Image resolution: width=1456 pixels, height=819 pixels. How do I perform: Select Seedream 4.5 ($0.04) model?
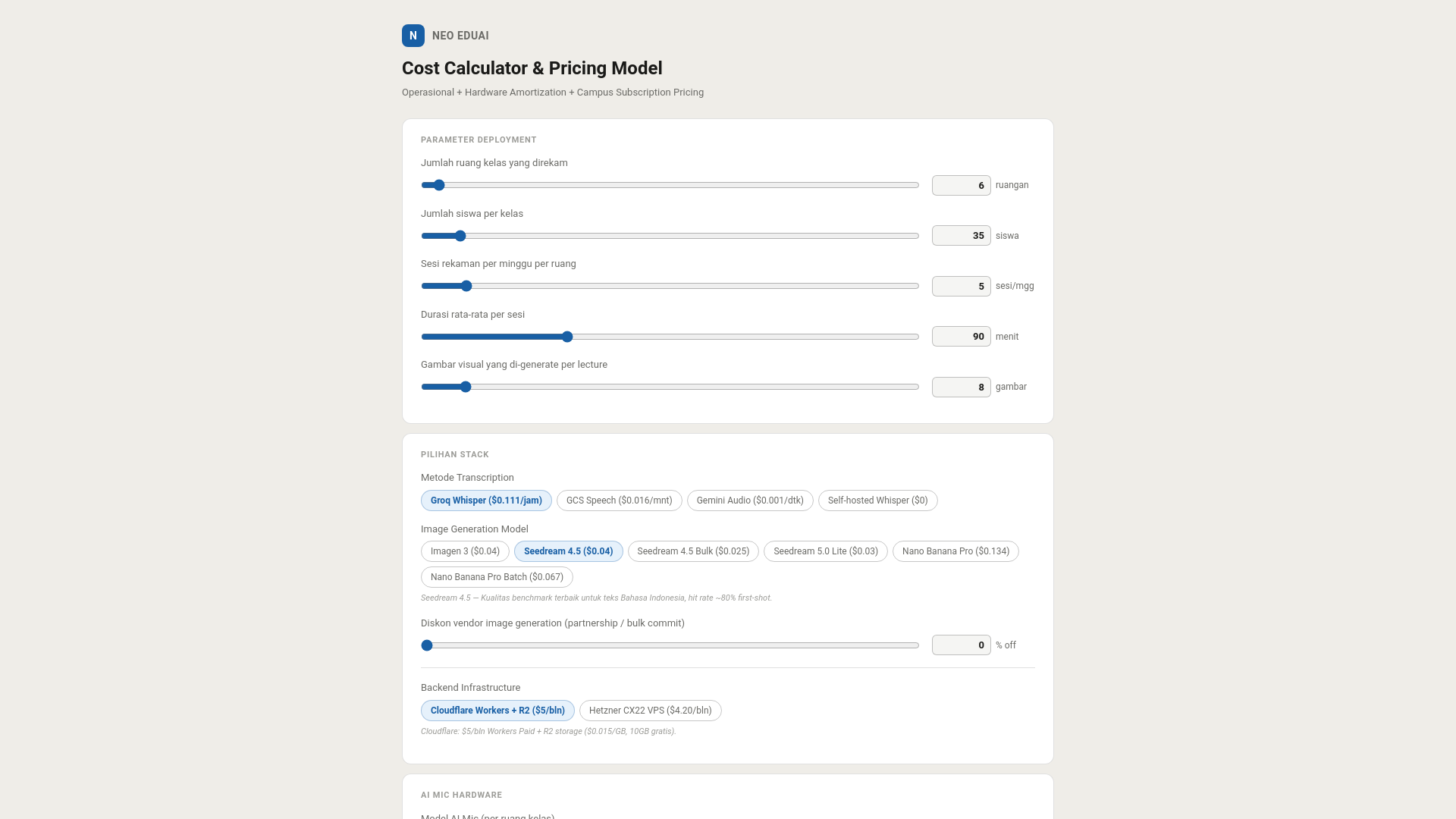coord(568,551)
